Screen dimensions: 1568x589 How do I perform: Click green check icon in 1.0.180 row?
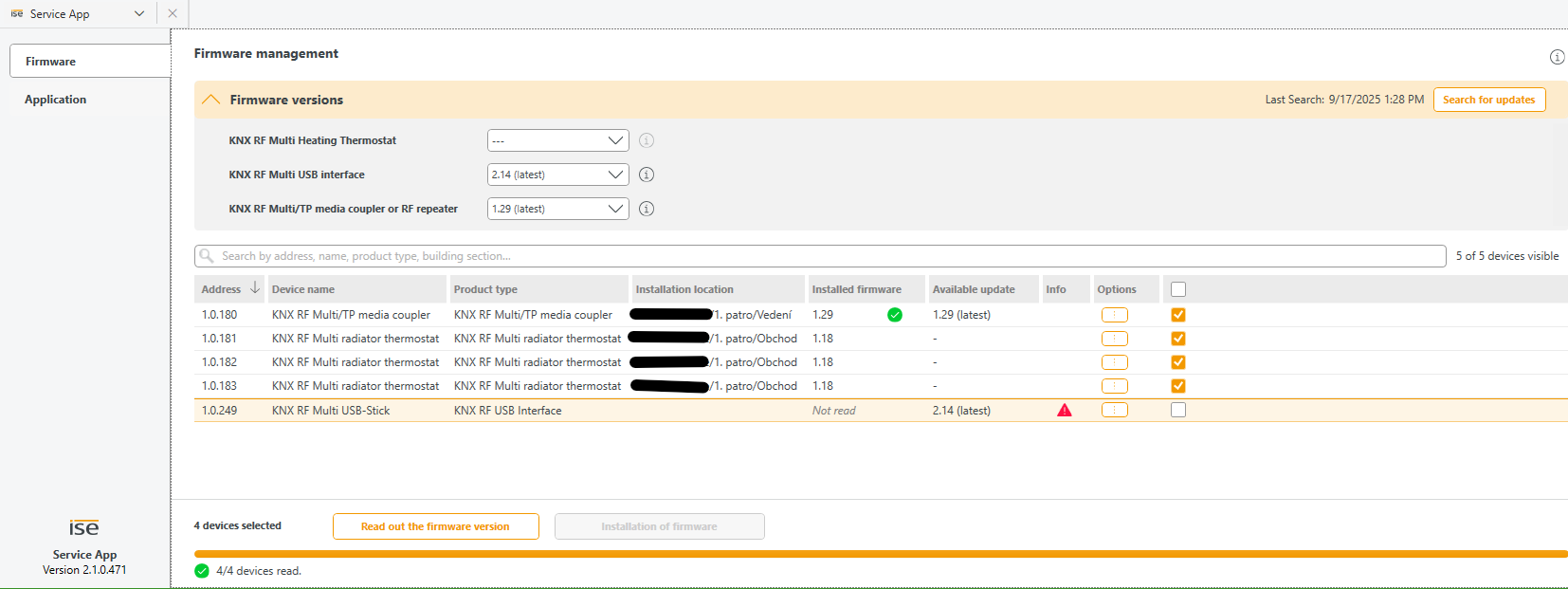(x=894, y=315)
